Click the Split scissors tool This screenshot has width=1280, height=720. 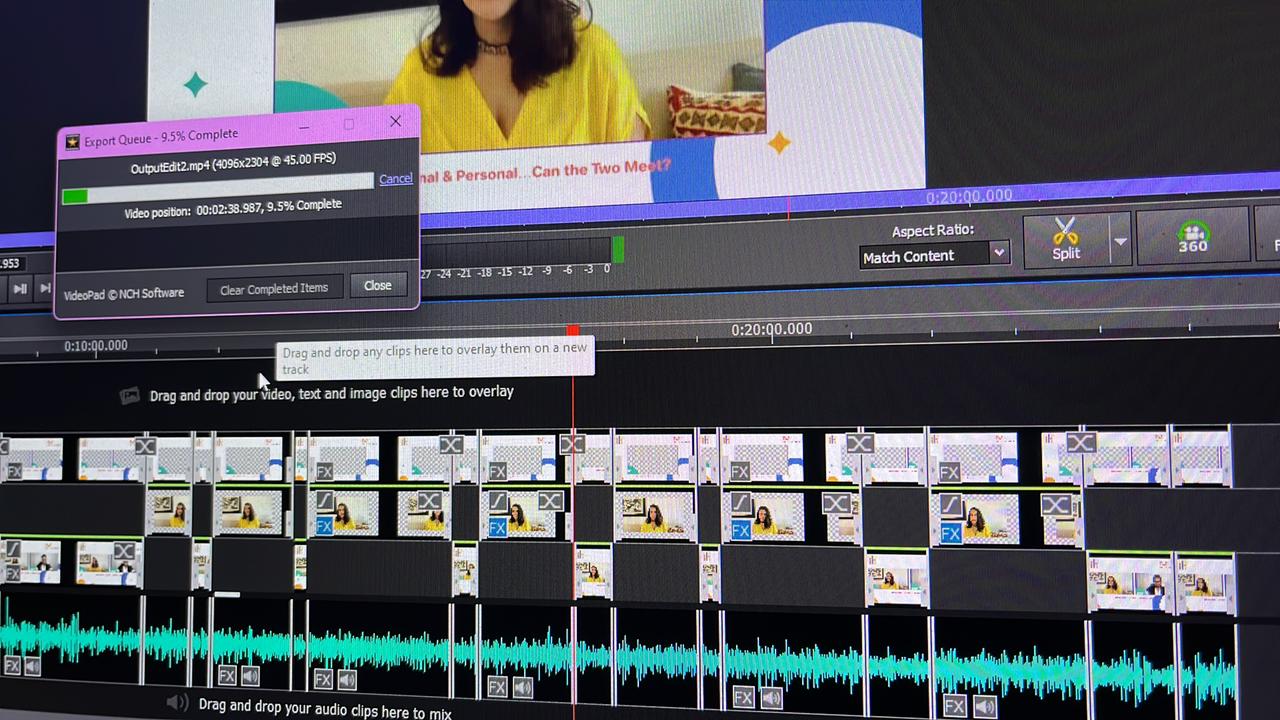pyautogui.click(x=1066, y=238)
